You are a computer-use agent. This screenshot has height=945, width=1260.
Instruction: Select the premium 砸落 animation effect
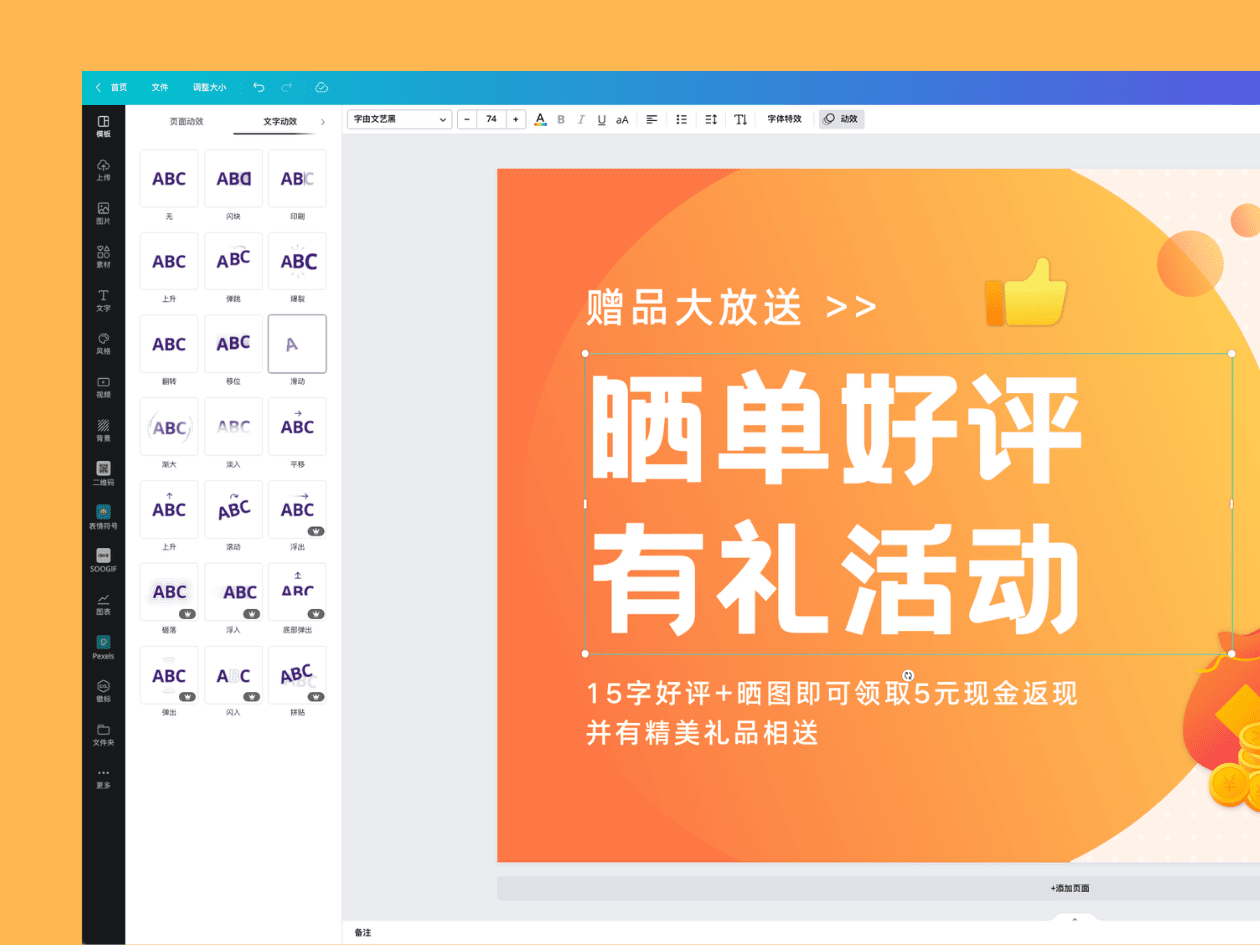169,592
